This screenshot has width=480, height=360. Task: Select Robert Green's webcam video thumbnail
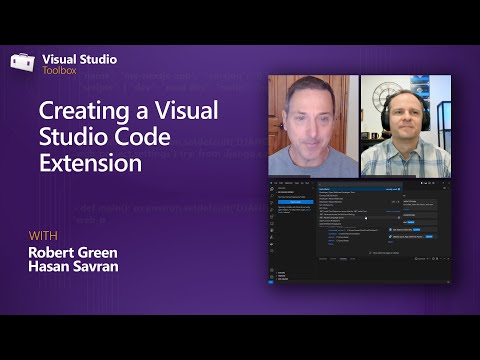(313, 126)
